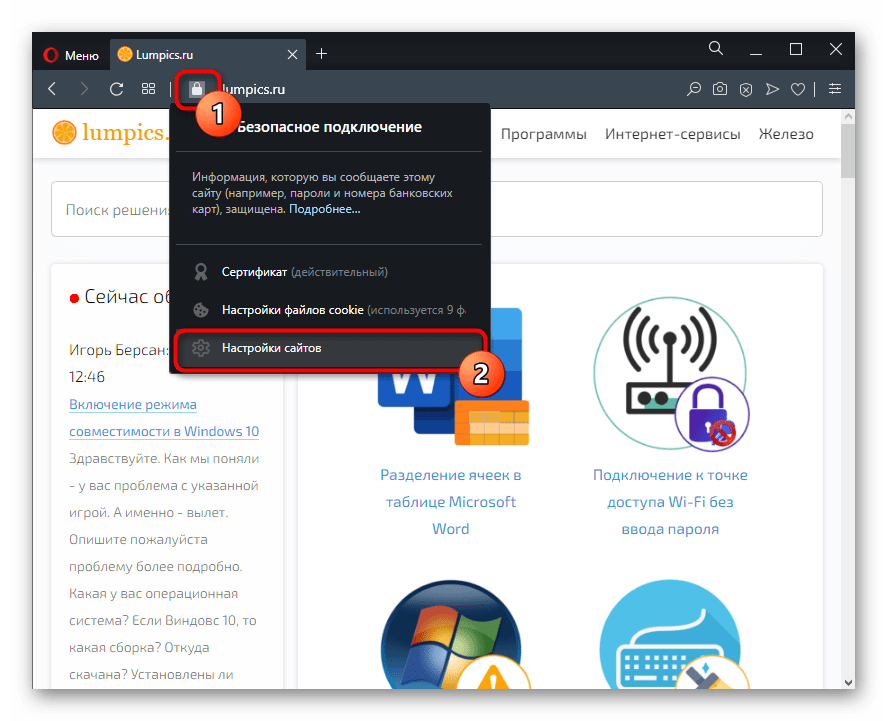The height and width of the screenshot is (721, 887).
Task: Reload the current page
Action: [116, 89]
